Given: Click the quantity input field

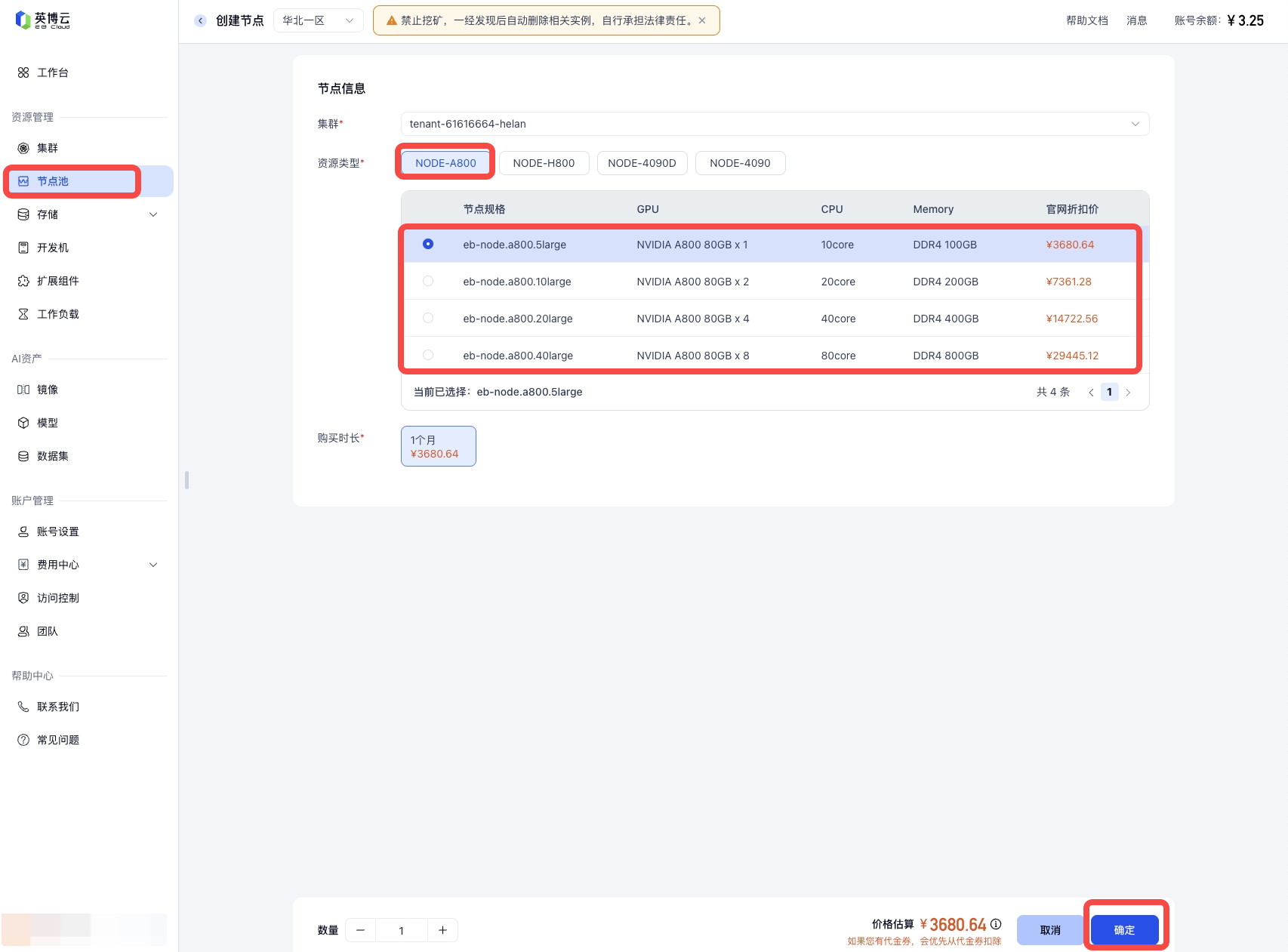Looking at the screenshot, I should point(402,930).
